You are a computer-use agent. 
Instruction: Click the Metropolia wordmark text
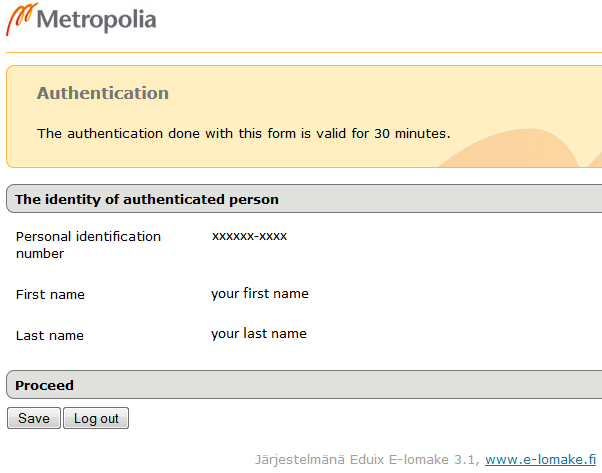coord(96,20)
